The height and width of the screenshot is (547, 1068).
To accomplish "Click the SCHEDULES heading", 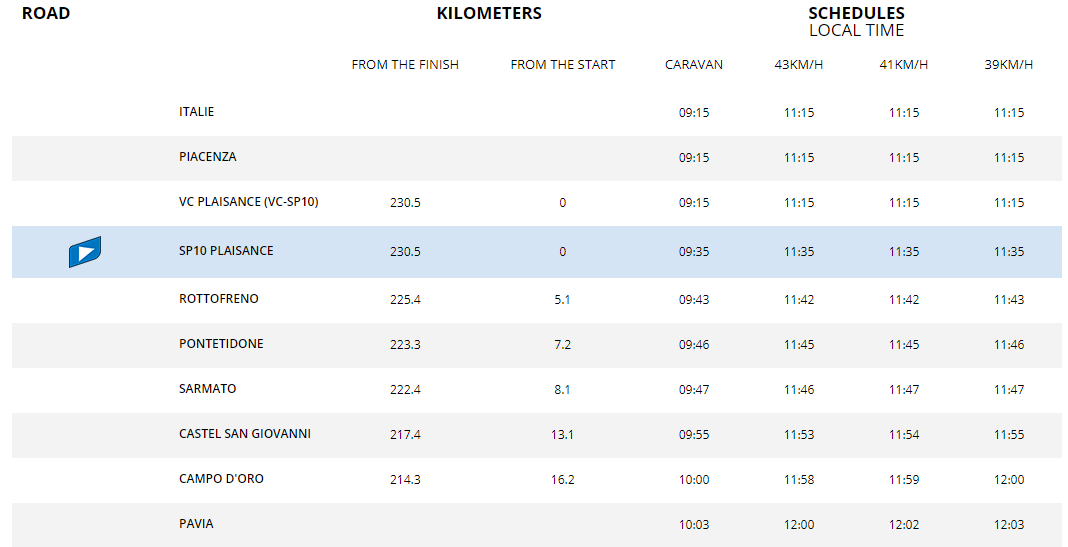I will click(856, 13).
